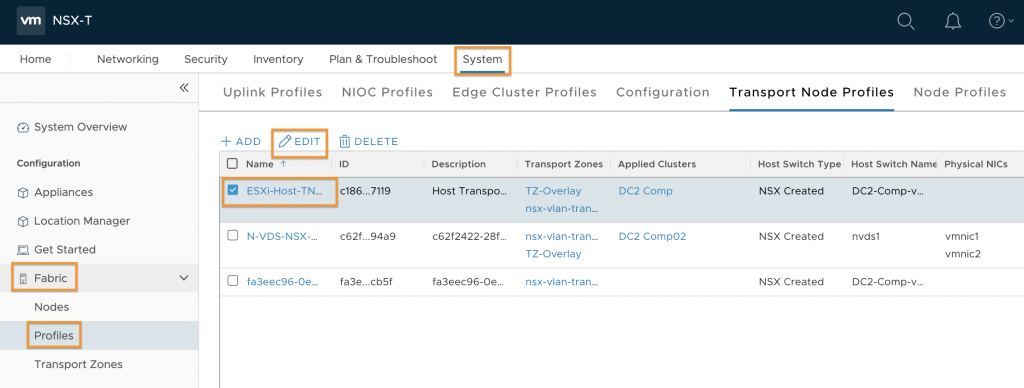Click the trash Delete icon

pyautogui.click(x=345, y=141)
